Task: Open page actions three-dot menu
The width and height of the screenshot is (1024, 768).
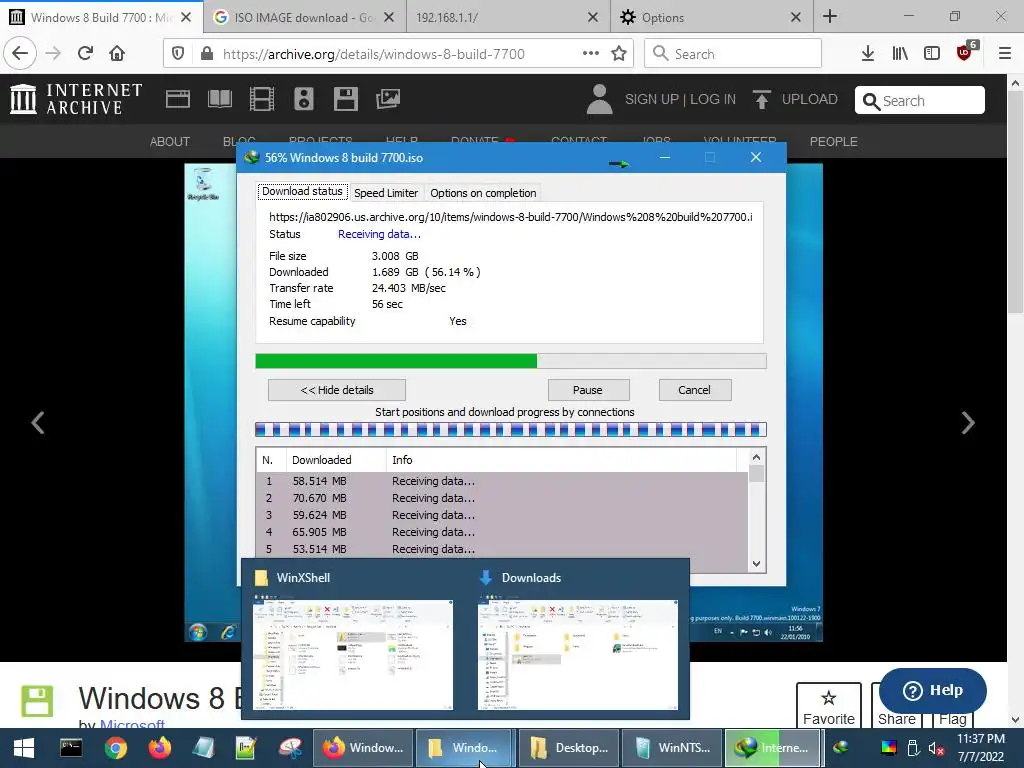Action: [x=590, y=54]
